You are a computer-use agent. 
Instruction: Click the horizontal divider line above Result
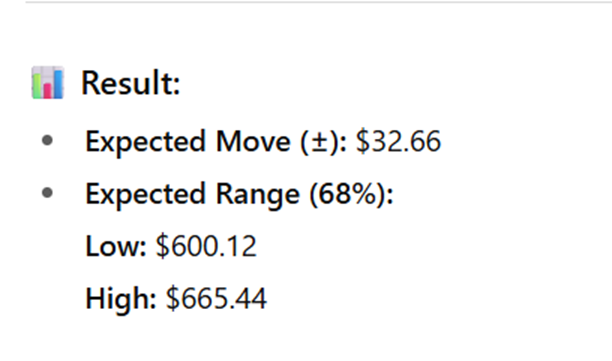pos(318,2)
